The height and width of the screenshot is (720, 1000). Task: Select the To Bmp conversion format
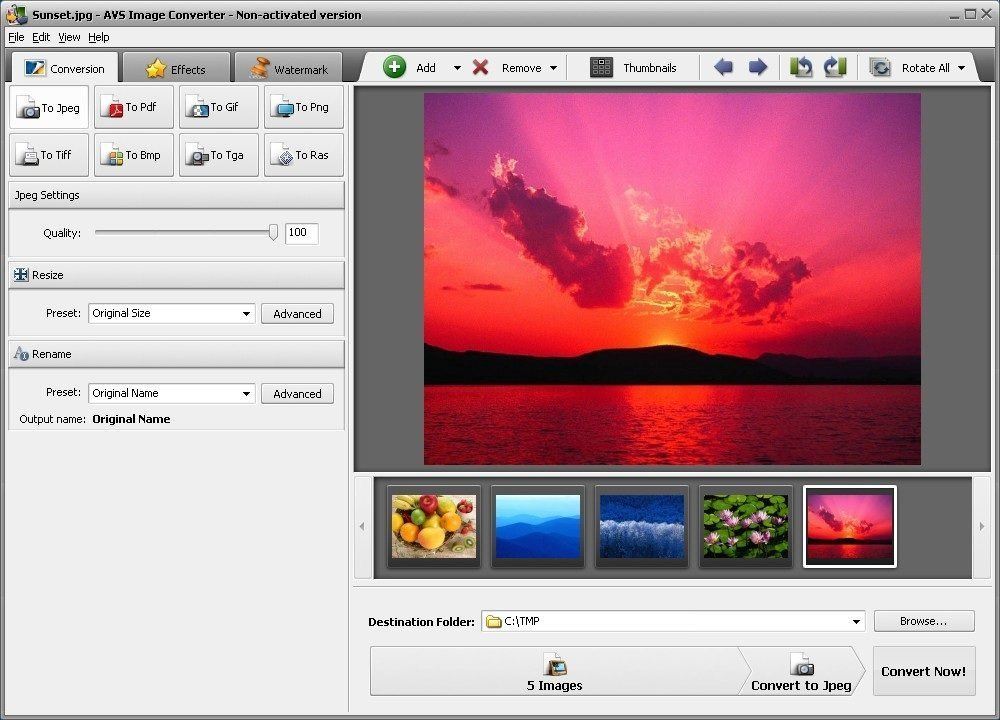[133, 155]
